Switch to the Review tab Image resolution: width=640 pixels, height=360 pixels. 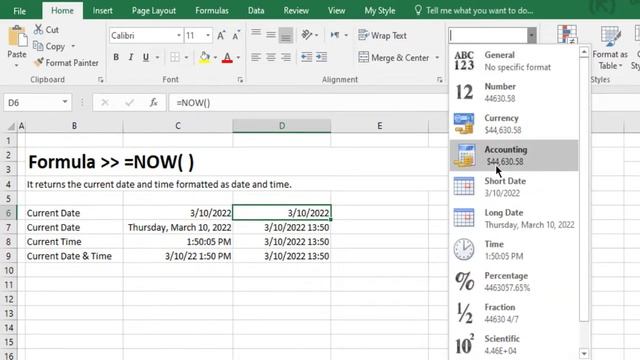click(x=296, y=11)
